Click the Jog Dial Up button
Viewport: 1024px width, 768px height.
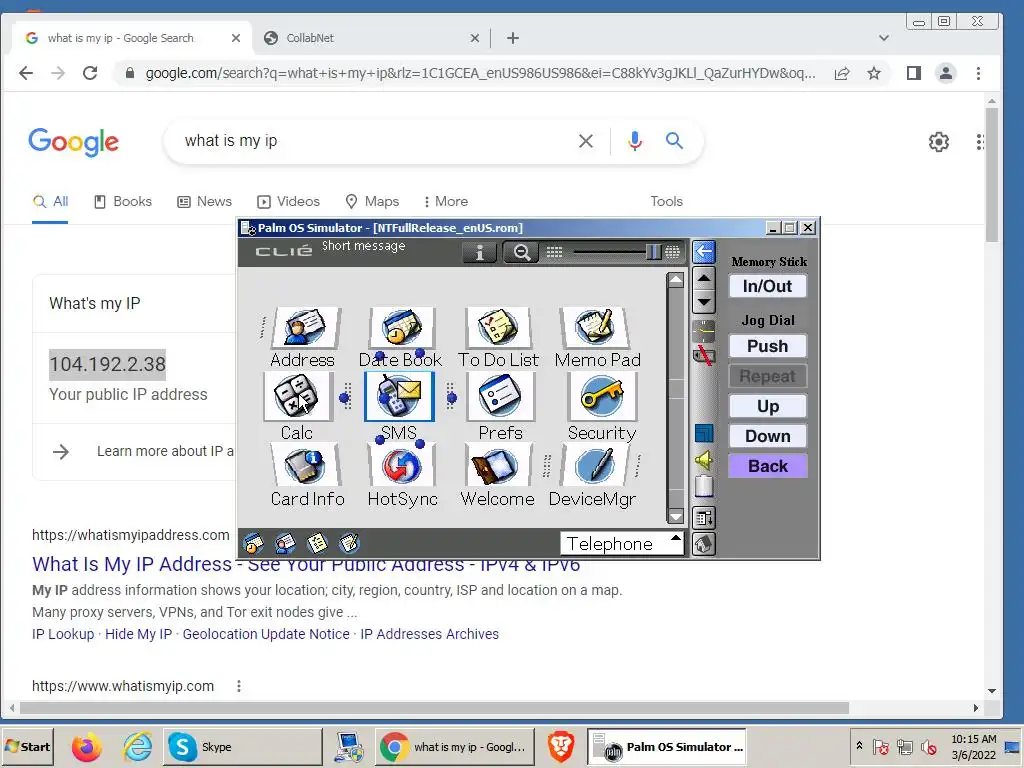point(767,406)
